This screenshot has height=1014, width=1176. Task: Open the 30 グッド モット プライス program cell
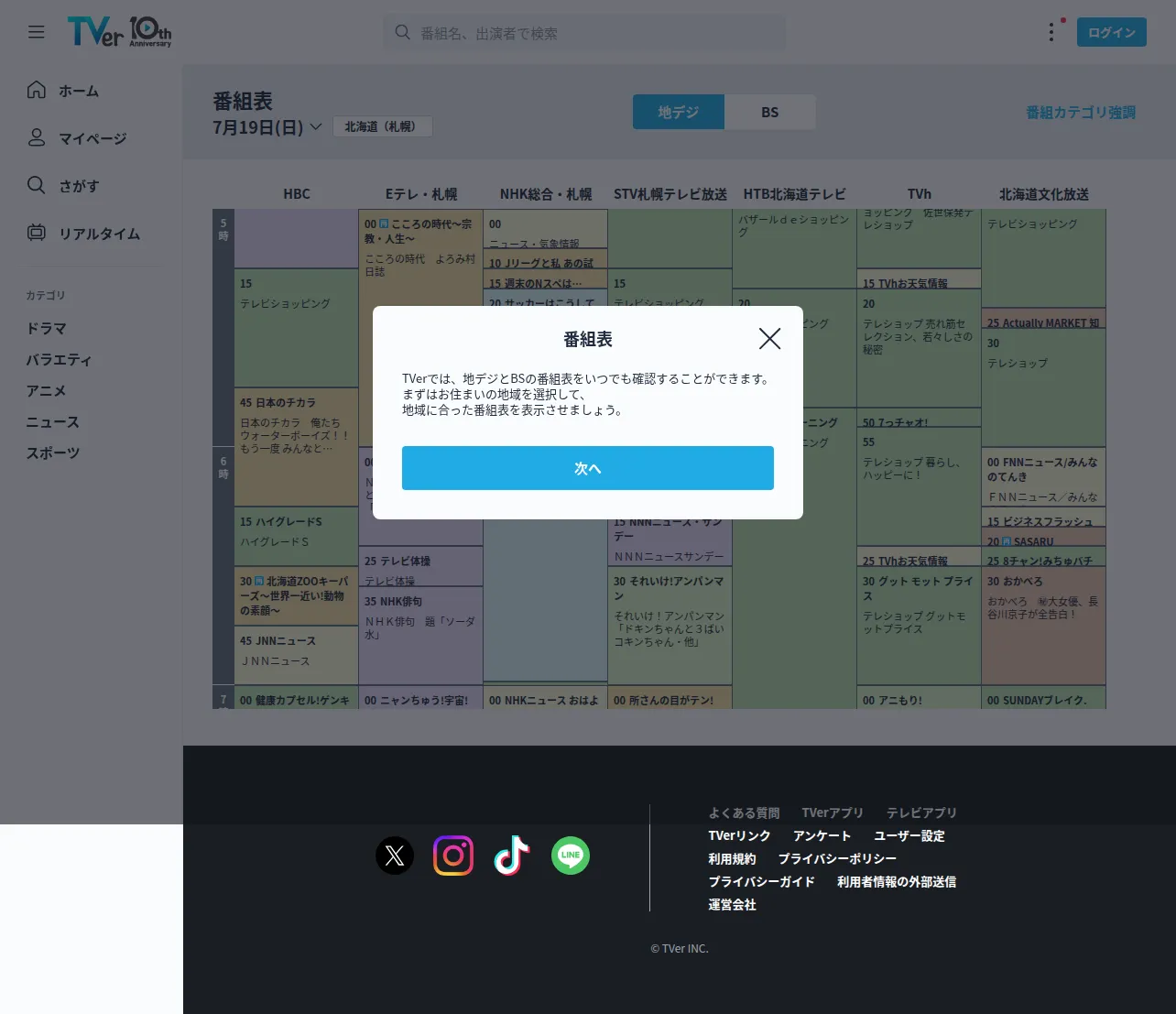point(919,626)
